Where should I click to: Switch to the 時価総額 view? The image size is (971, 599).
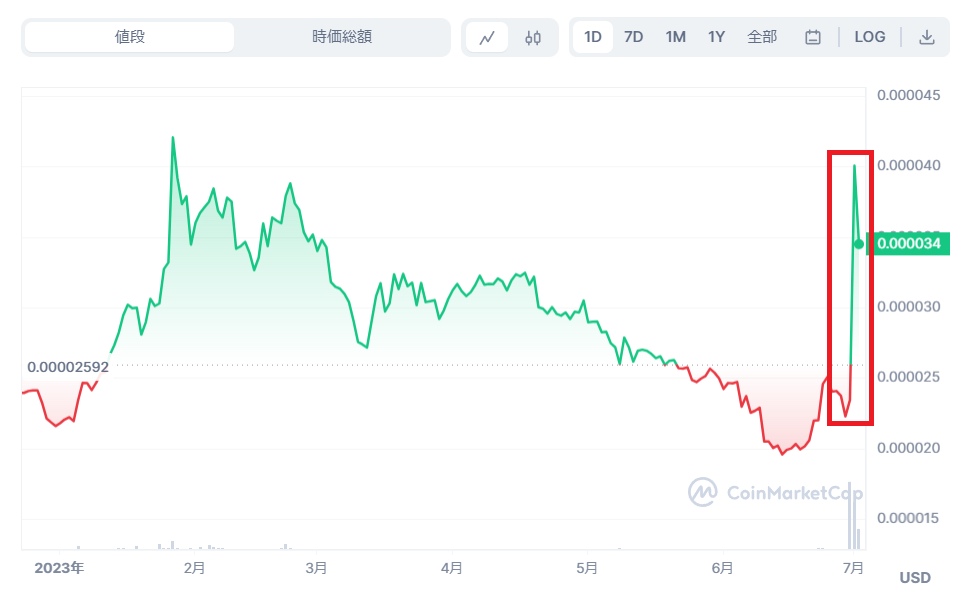[x=342, y=36]
